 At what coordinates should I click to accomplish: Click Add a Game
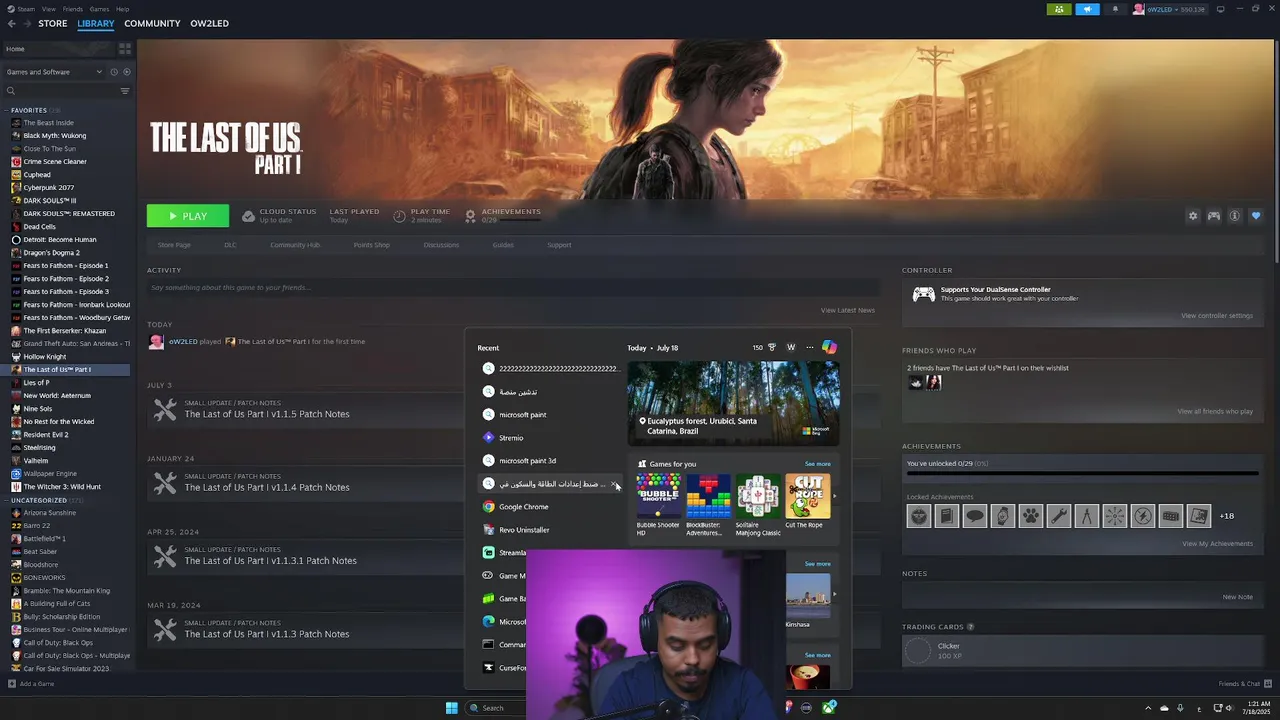[31, 684]
